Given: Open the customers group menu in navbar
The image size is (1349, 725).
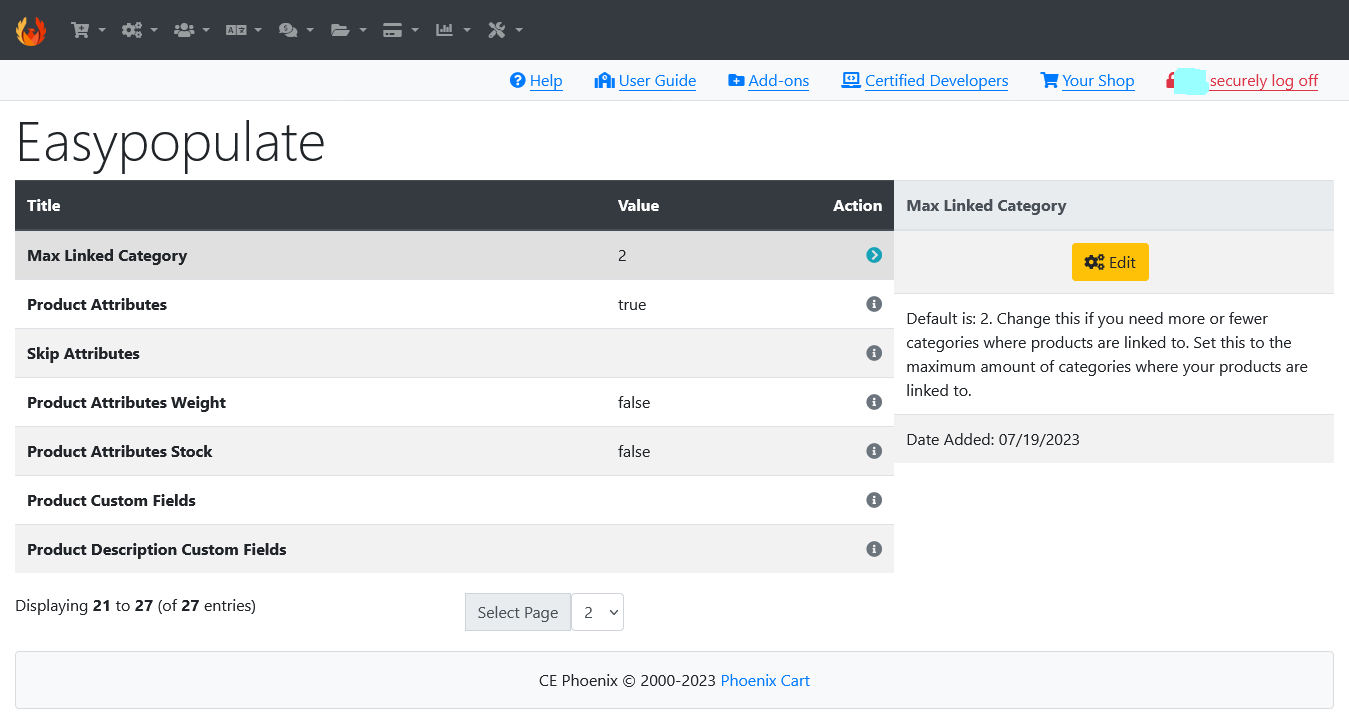Looking at the screenshot, I should pyautogui.click(x=192, y=30).
